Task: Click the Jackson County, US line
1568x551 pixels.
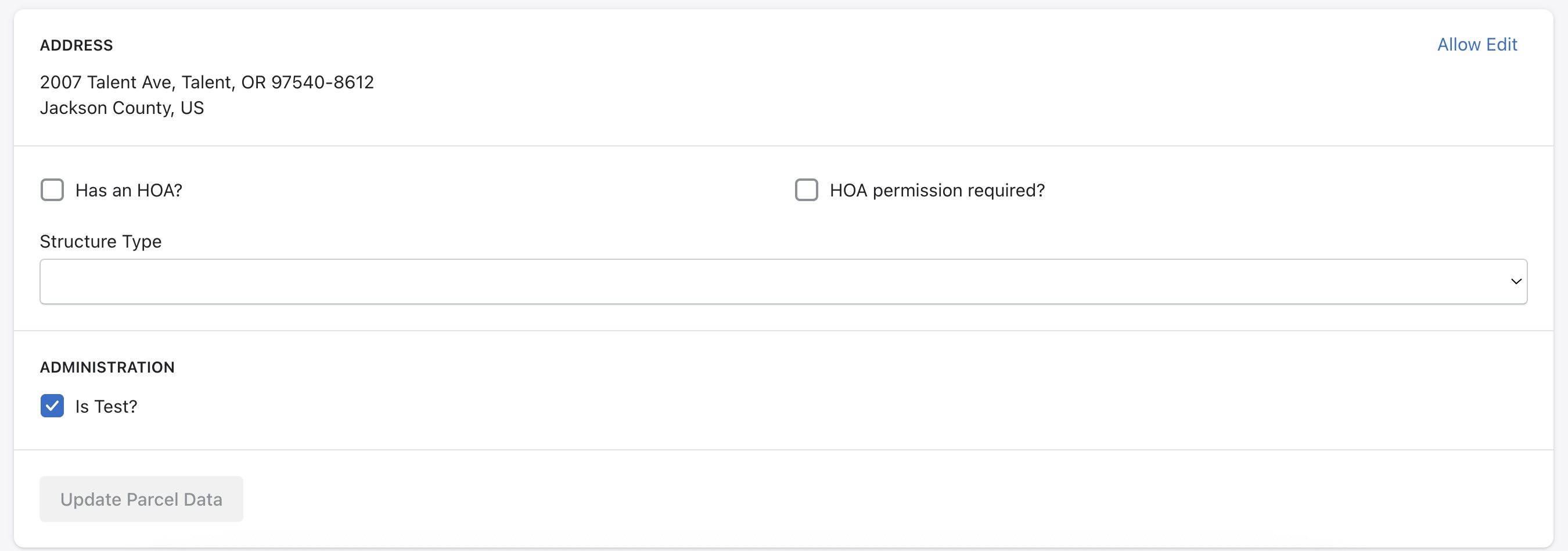Action: pyautogui.click(x=122, y=108)
